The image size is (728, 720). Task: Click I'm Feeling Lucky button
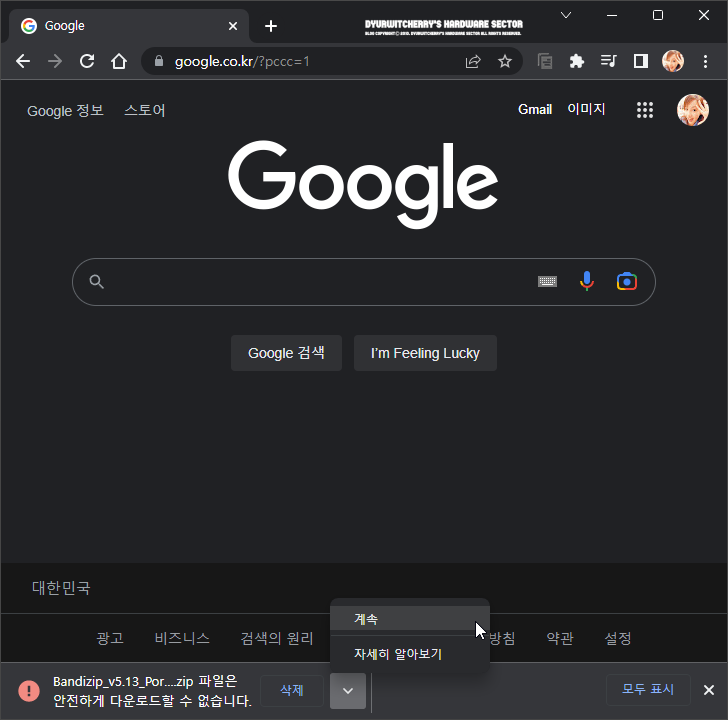click(x=425, y=353)
